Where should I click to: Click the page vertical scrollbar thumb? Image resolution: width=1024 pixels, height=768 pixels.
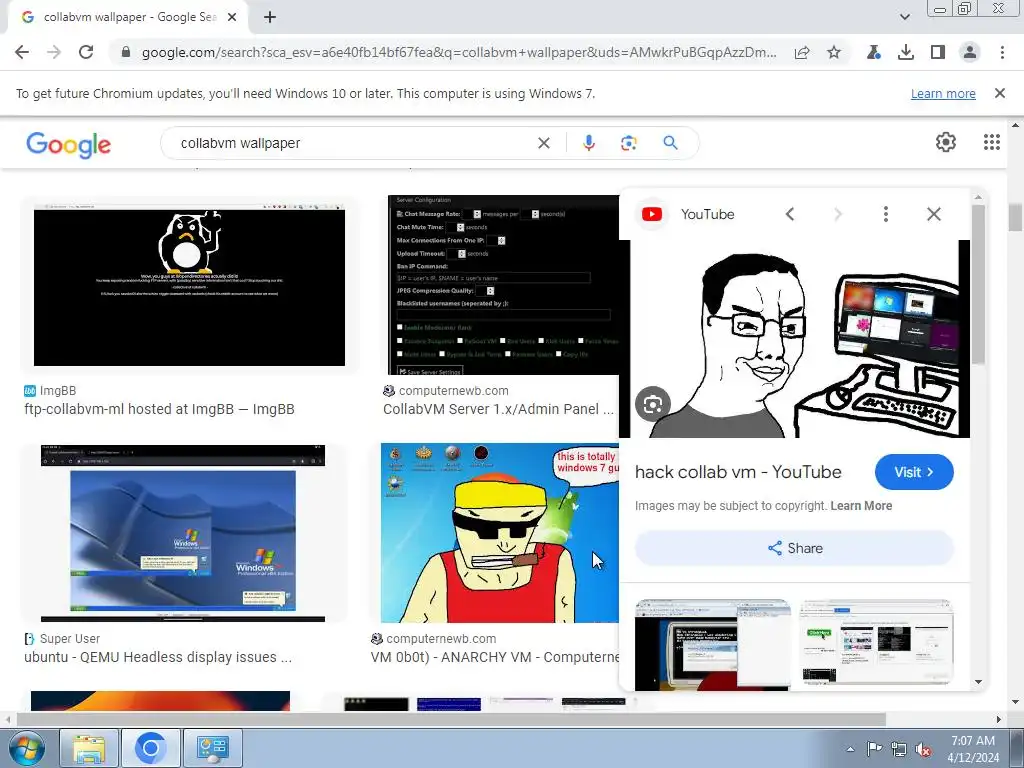[x=1015, y=217]
